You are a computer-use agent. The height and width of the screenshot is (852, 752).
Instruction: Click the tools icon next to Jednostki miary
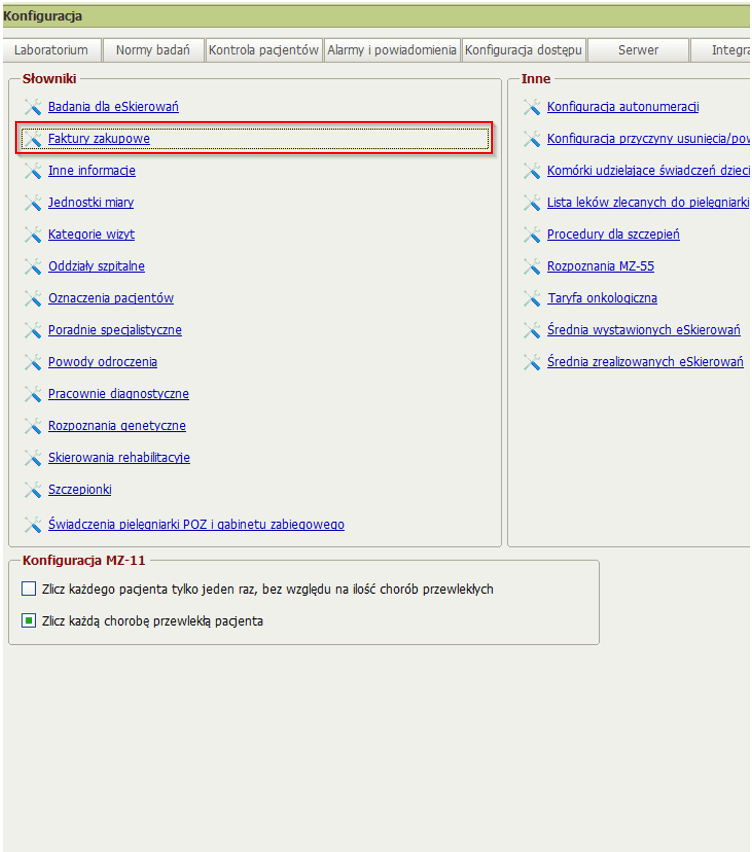(32, 203)
